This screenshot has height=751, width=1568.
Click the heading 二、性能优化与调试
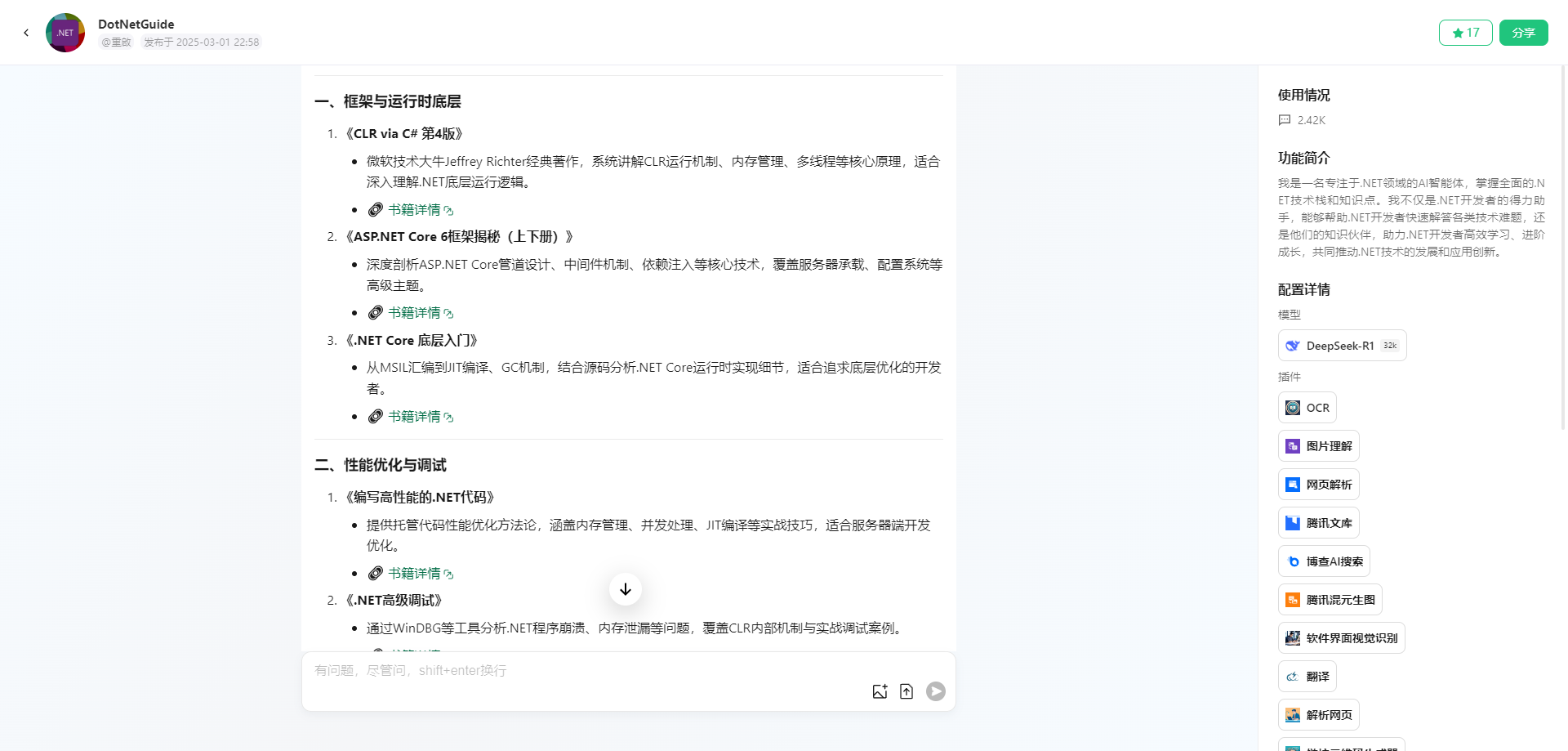point(381,465)
